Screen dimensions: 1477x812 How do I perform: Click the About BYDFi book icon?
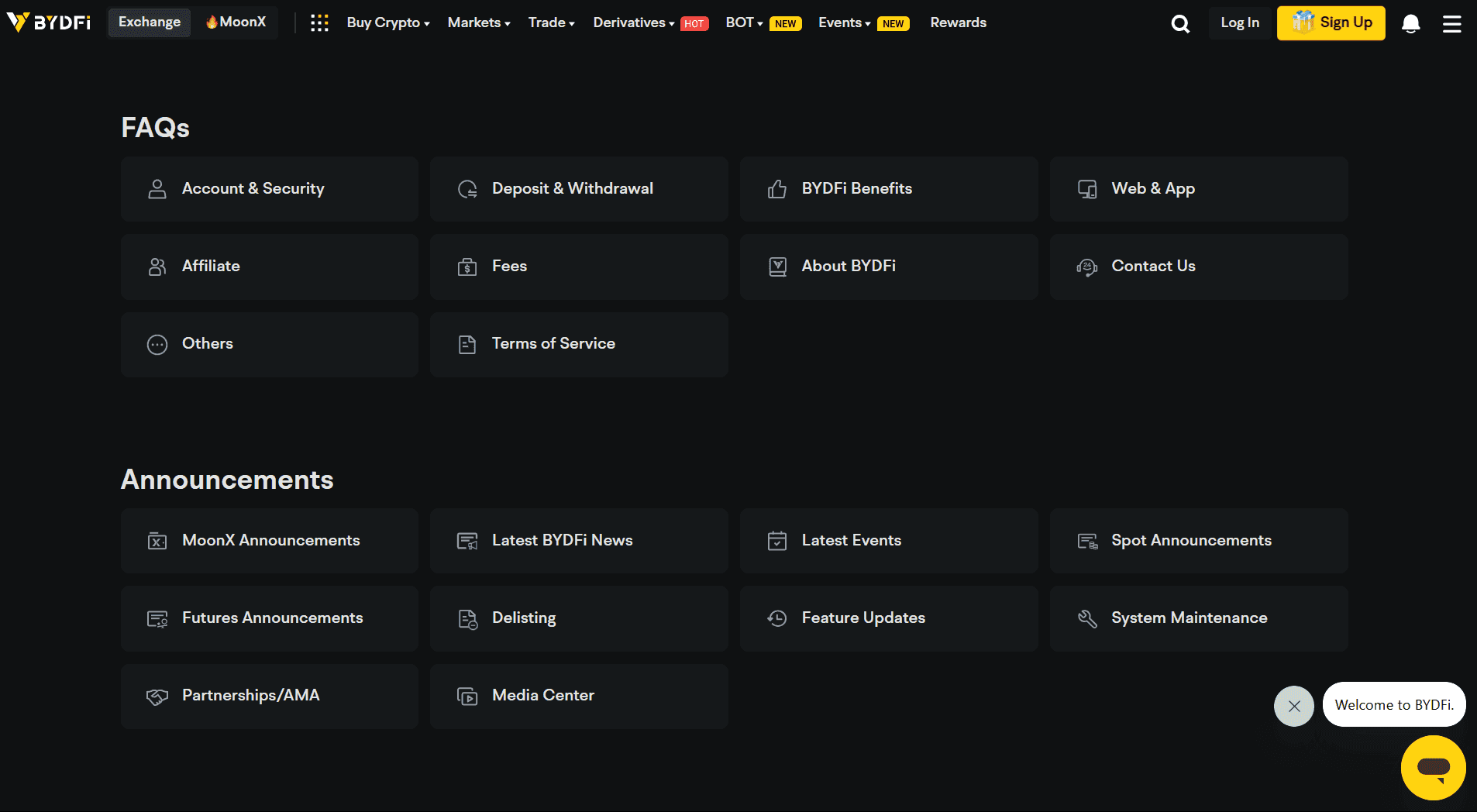coord(777,267)
